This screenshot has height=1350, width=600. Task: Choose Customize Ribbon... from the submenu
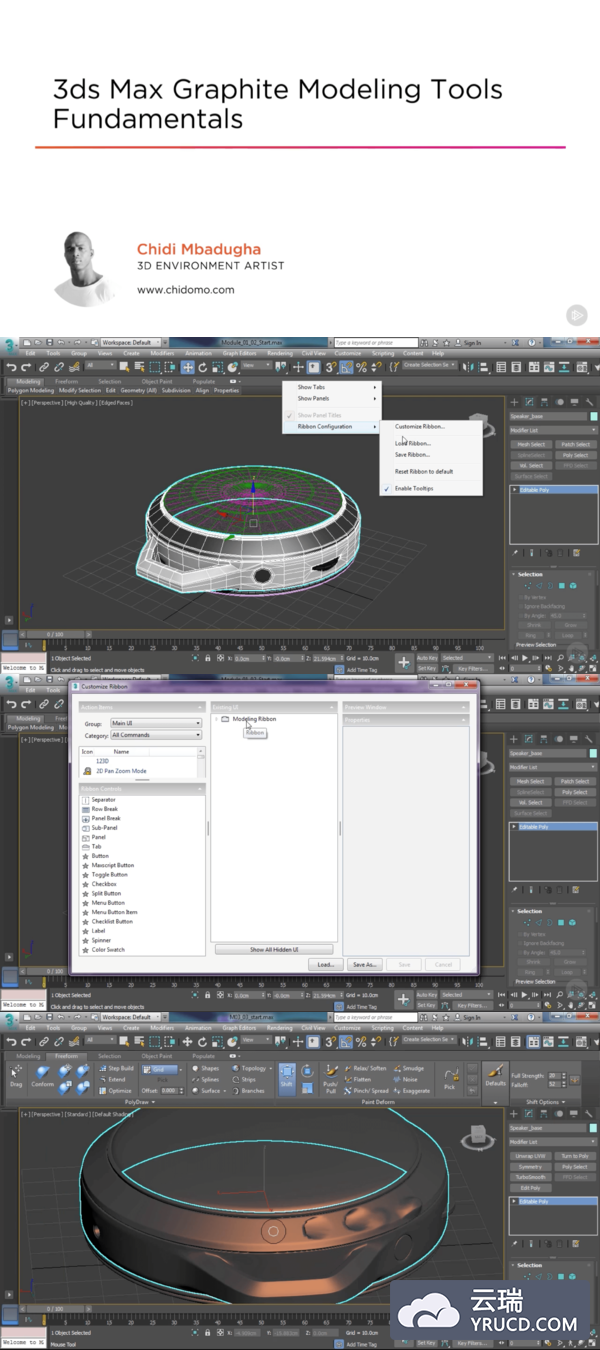[431, 426]
